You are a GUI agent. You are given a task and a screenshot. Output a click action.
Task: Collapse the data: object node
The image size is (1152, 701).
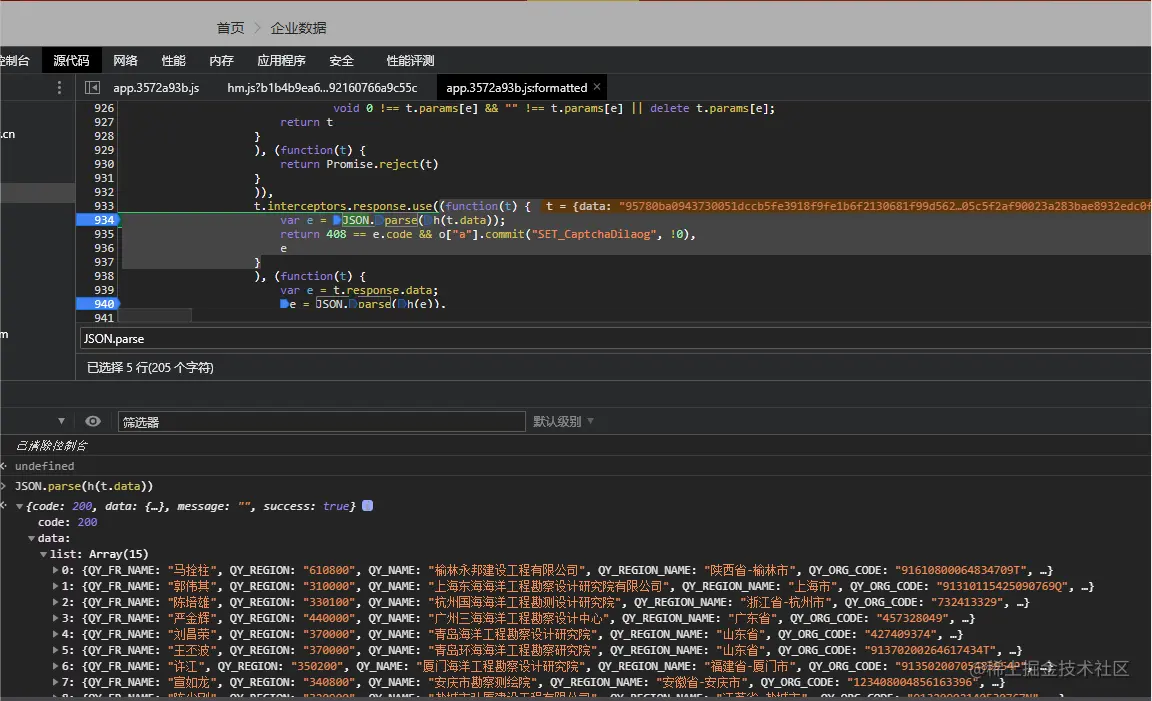(x=31, y=538)
